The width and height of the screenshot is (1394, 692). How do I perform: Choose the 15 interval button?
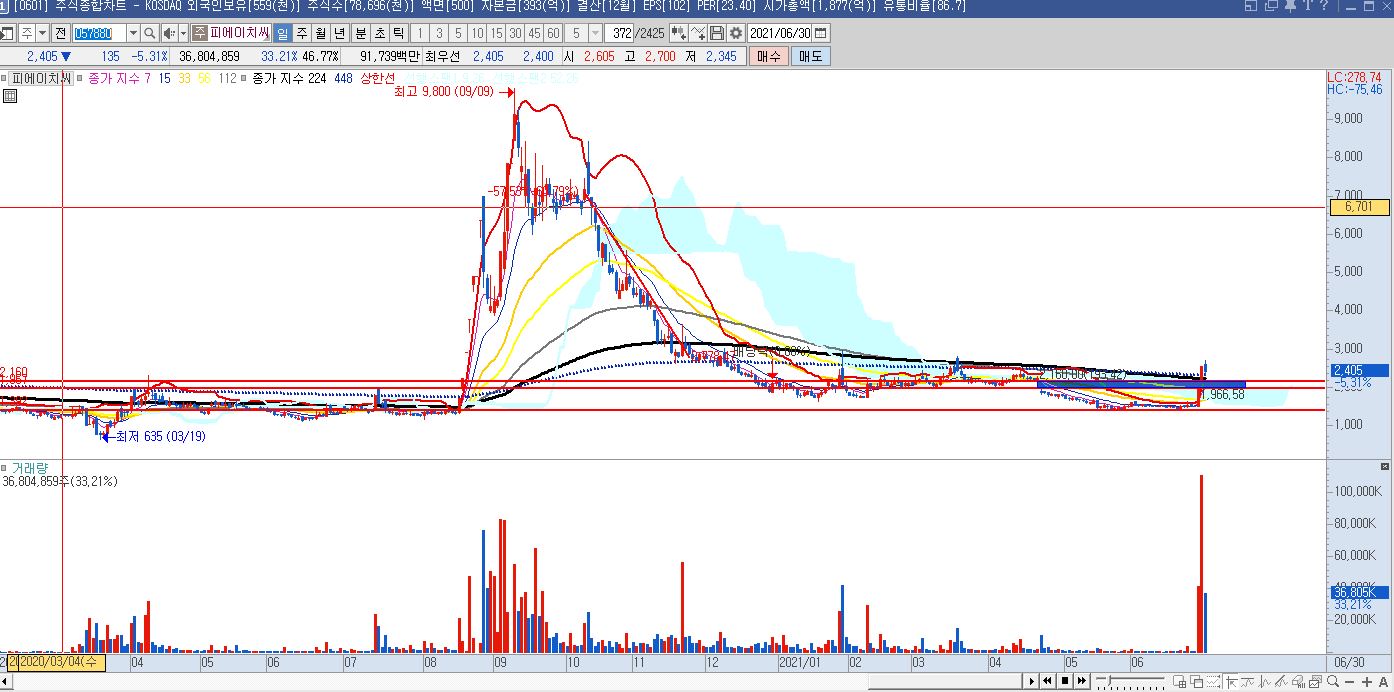click(x=496, y=33)
